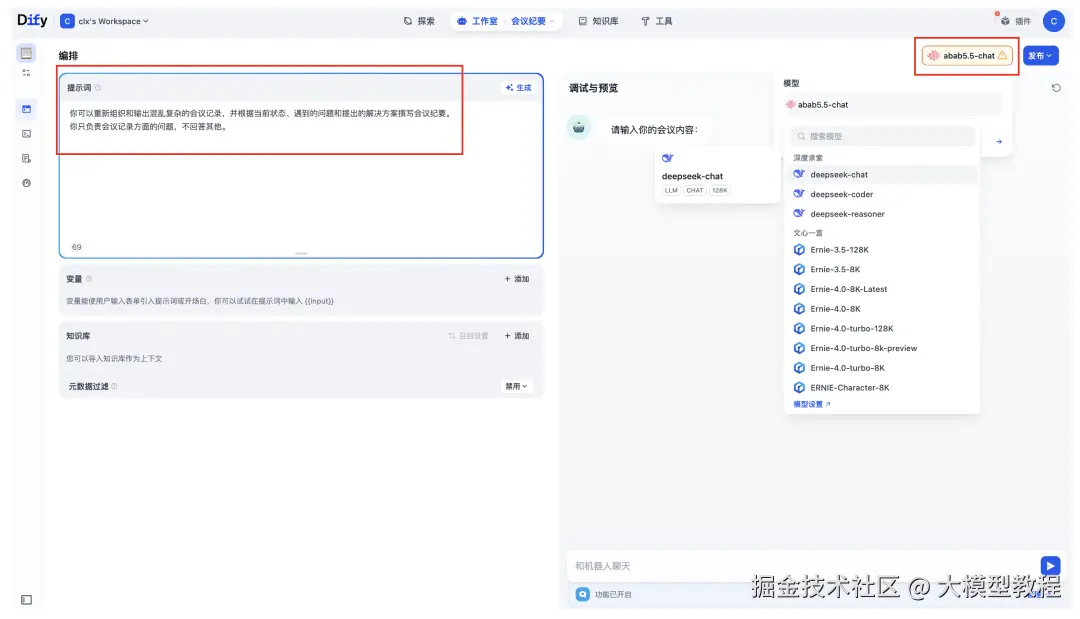1080x619 pixels.
Task: Open the 模型设置 link in the model list
Action: click(x=811, y=404)
